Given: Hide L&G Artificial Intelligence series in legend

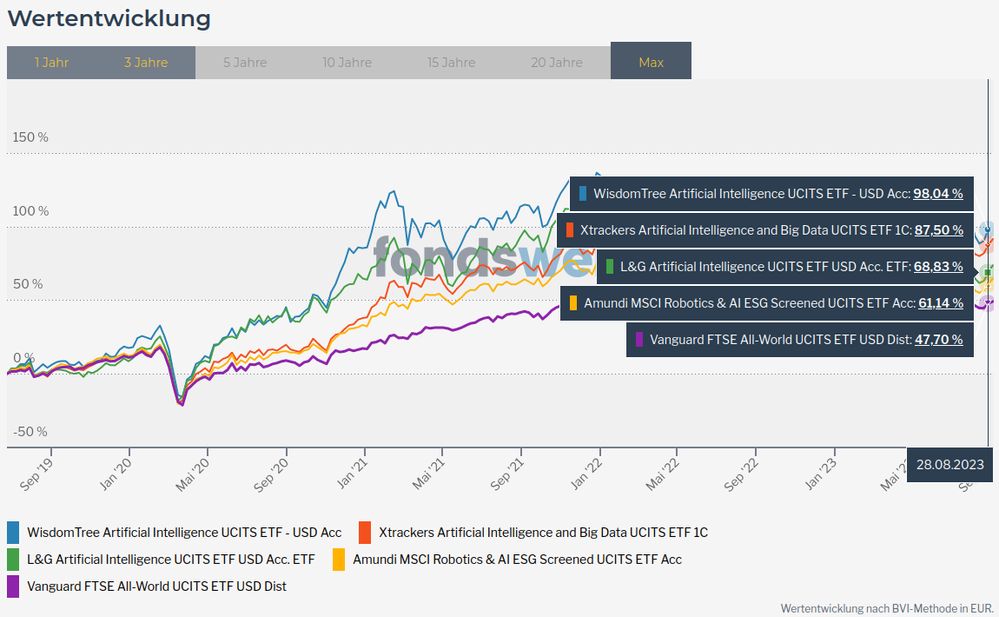Looking at the screenshot, I should click(x=171, y=559).
